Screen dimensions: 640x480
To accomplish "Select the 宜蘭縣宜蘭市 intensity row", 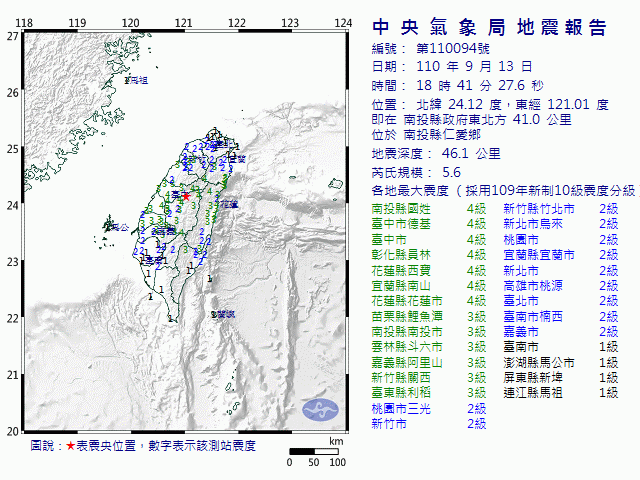I will click(561, 255).
